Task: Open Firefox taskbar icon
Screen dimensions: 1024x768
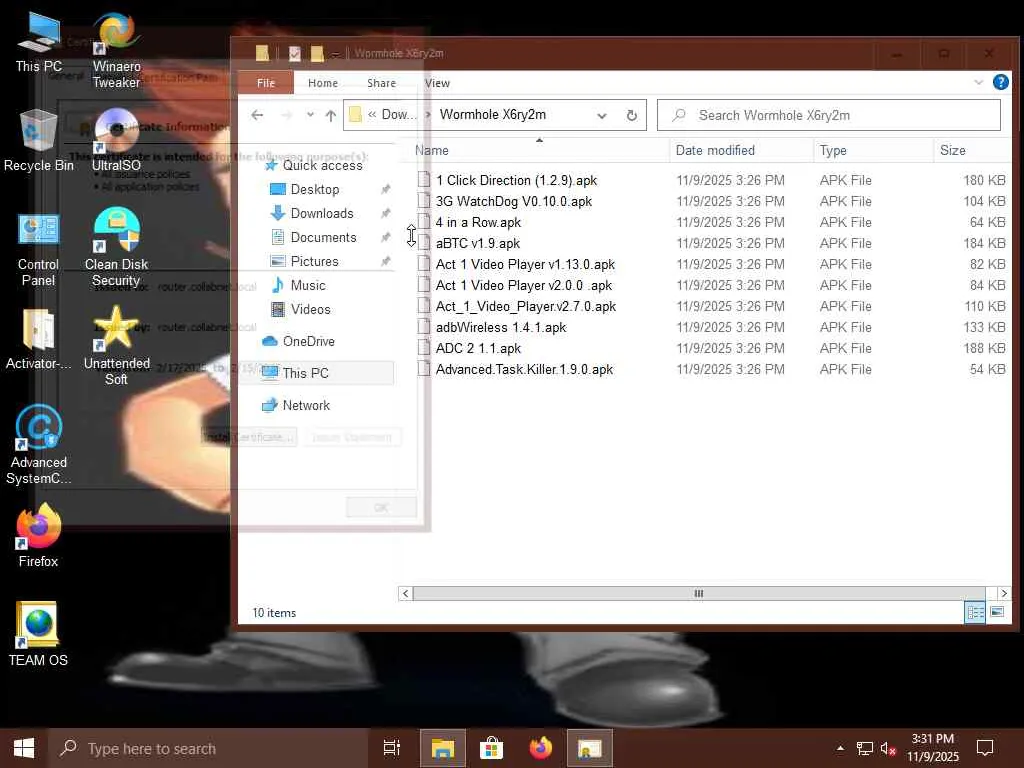Action: click(x=541, y=748)
